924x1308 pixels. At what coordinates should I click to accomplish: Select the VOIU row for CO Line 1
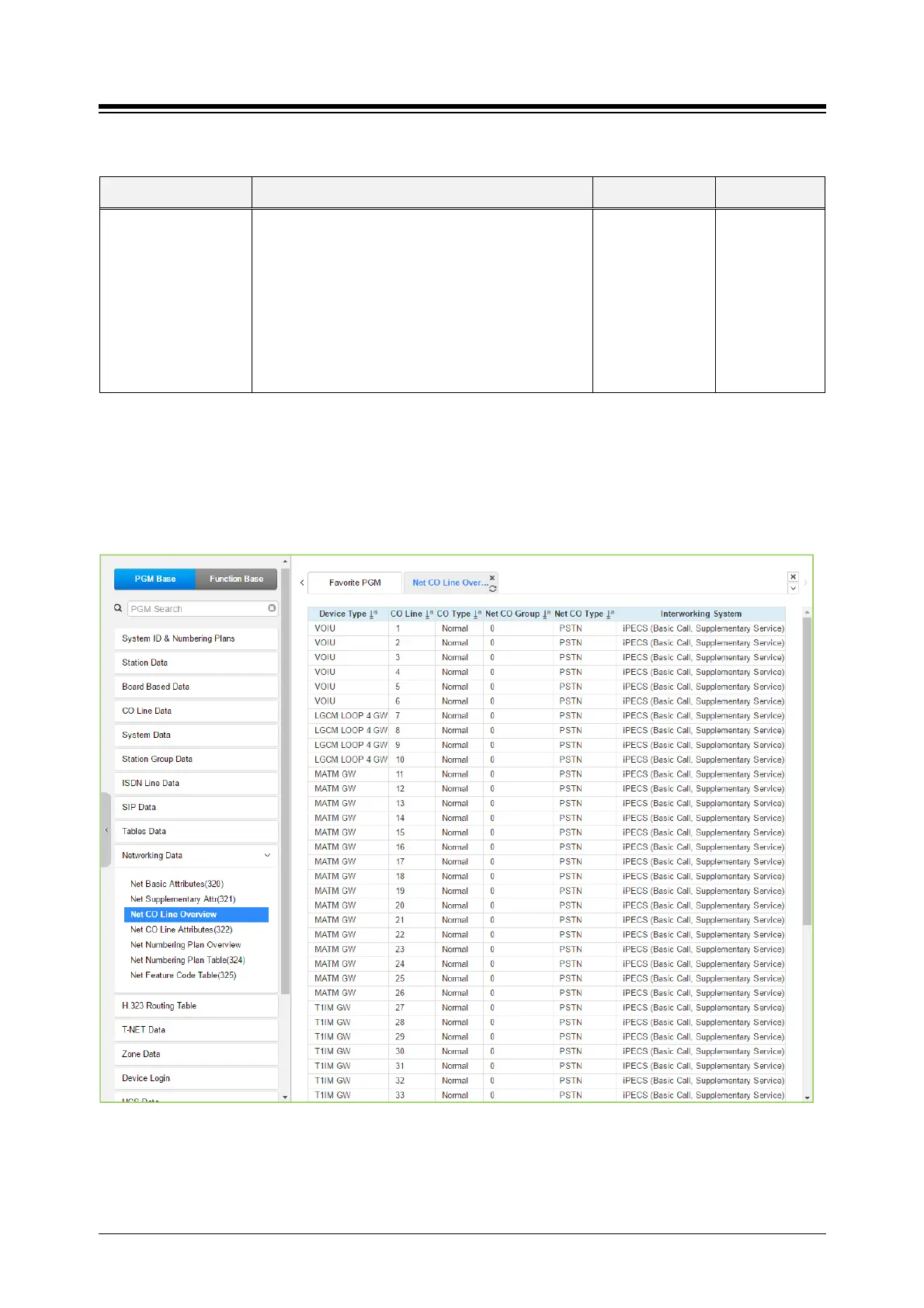point(547,628)
